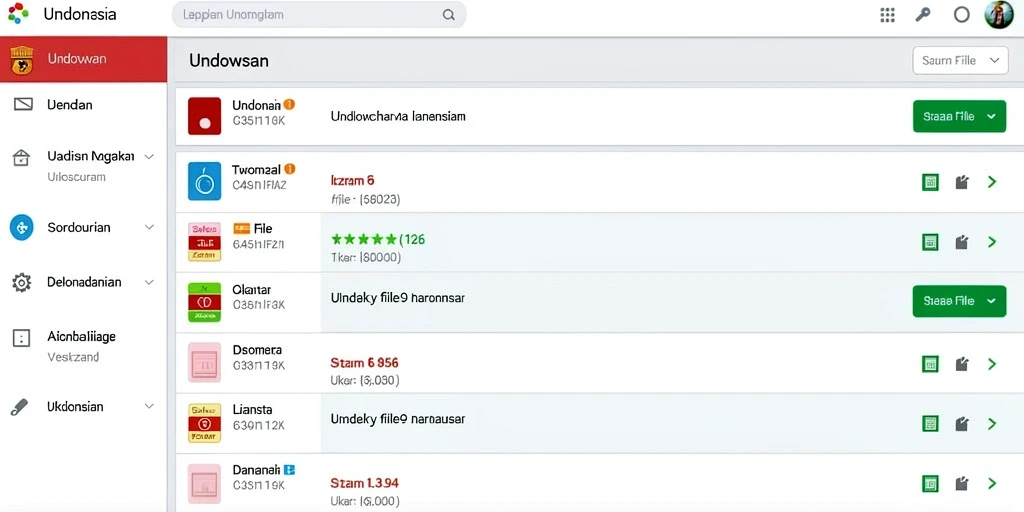The height and width of the screenshot is (512, 1024).
Task: Open the Saum File dropdown
Action: [x=959, y=61]
